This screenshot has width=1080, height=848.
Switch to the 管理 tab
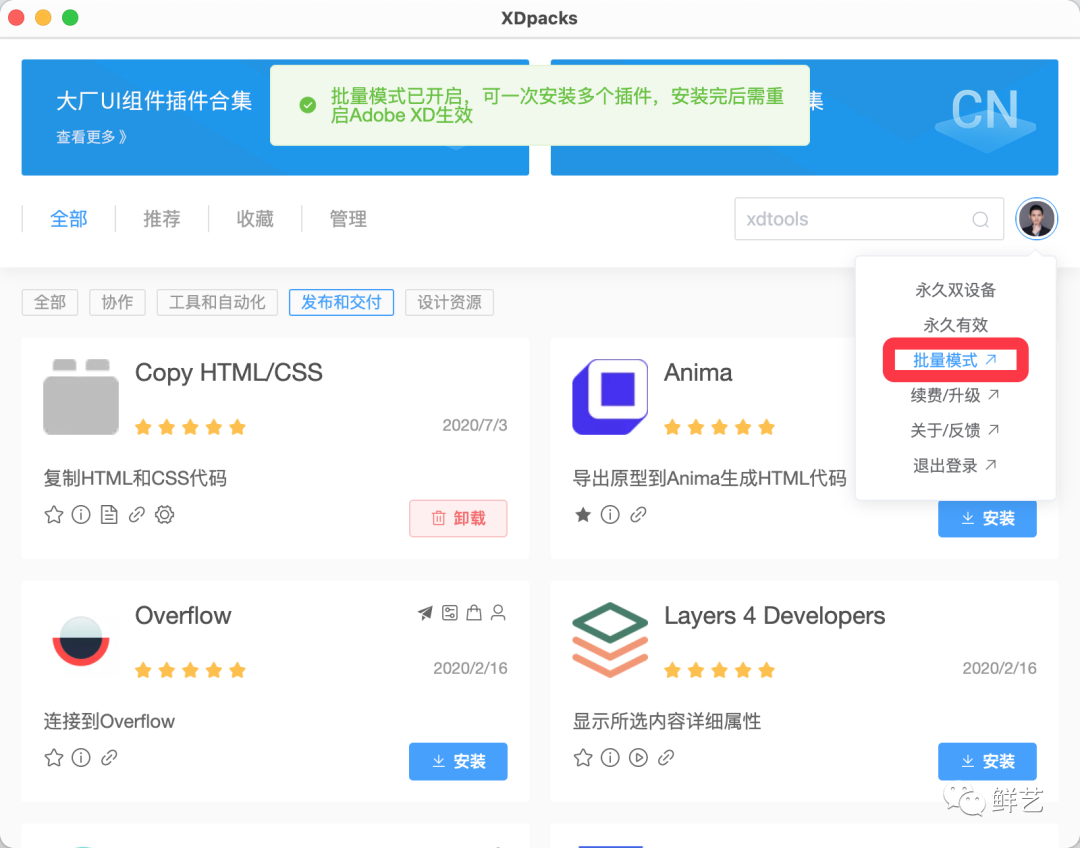pos(349,219)
